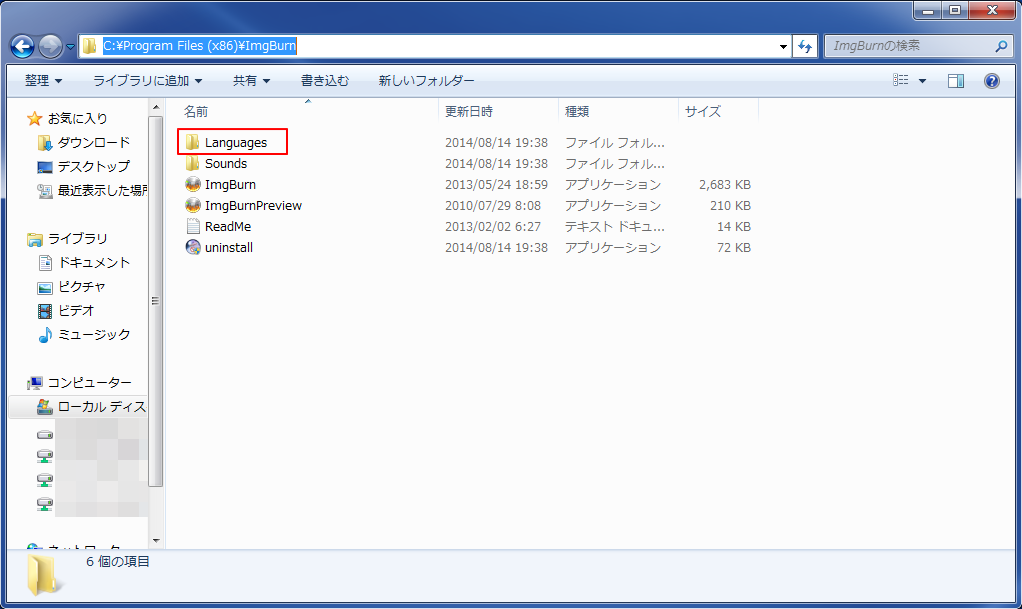Screen dimensions: 1022x609
Task: Select the uninstall application icon
Action: coord(192,247)
